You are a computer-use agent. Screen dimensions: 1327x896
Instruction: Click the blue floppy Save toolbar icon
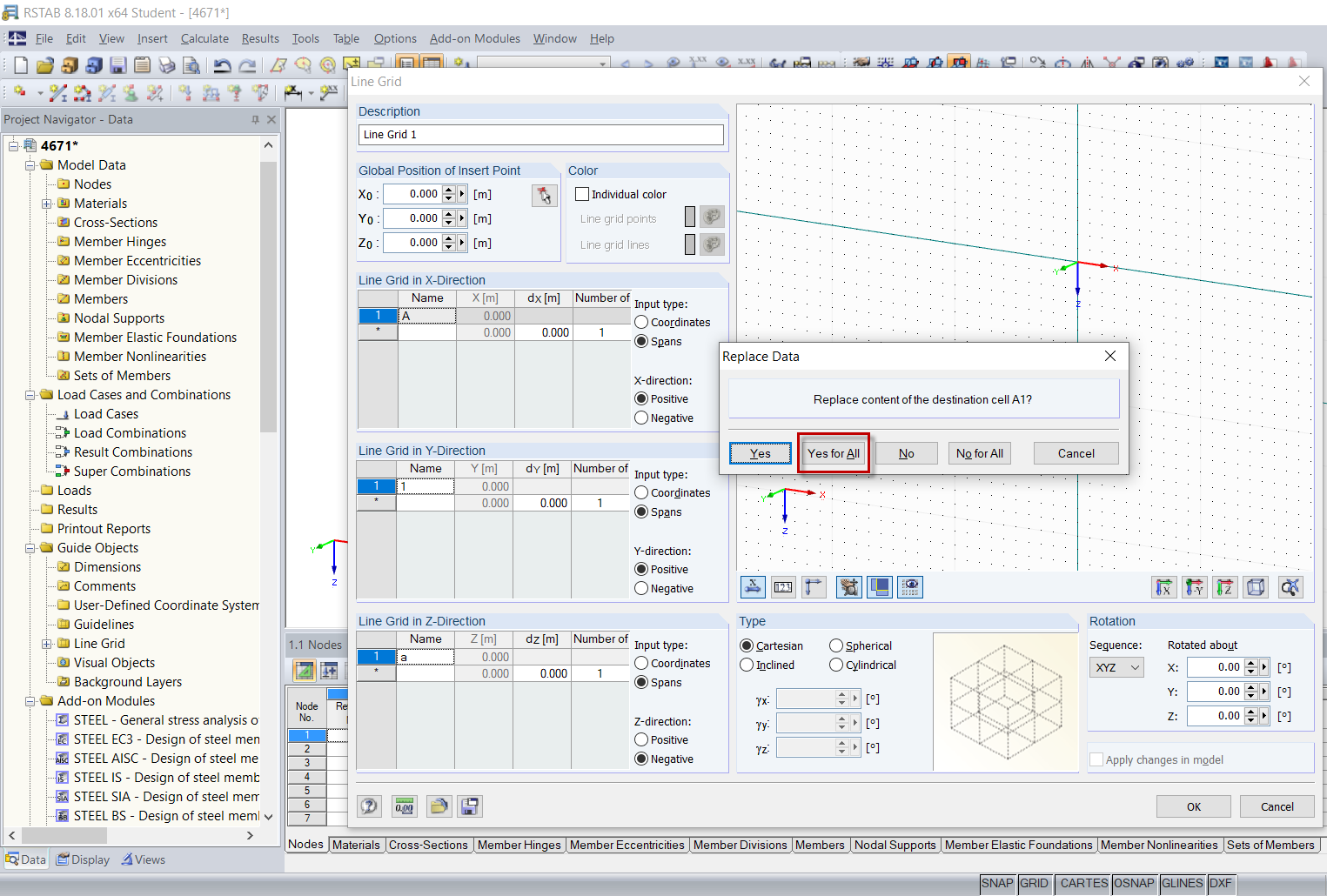[118, 65]
